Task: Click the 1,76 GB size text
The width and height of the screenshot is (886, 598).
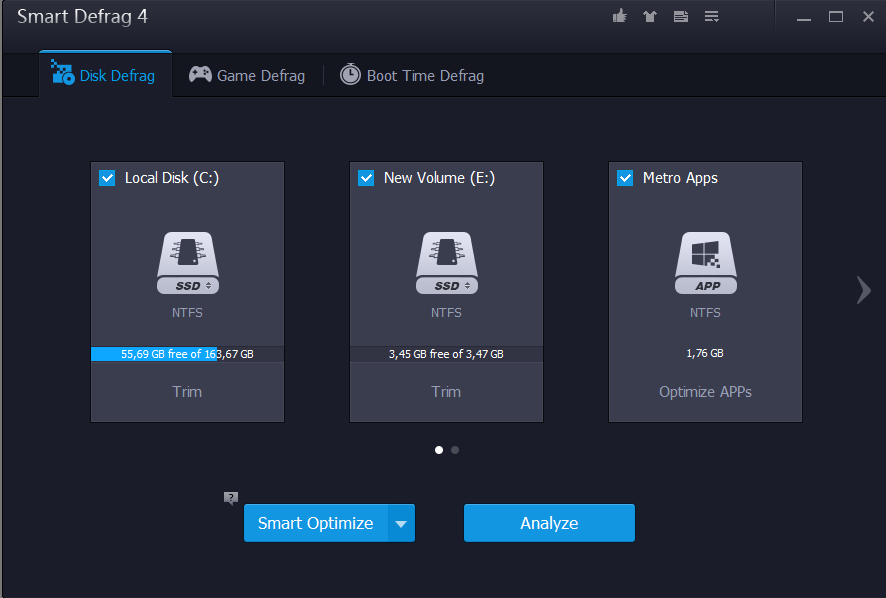Action: [x=705, y=353]
